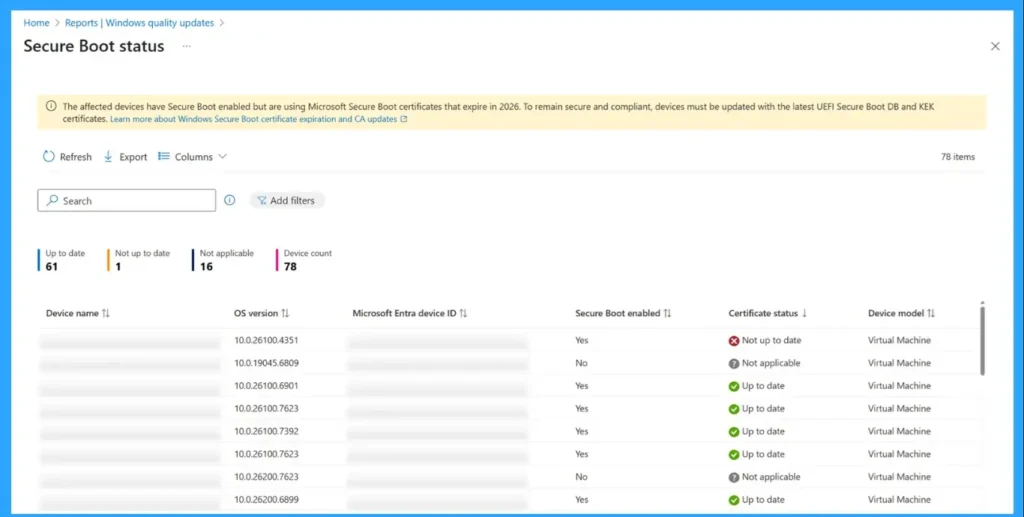
Task: Click the Up to date icon for 10.0.26200.6899
Action: click(734, 500)
